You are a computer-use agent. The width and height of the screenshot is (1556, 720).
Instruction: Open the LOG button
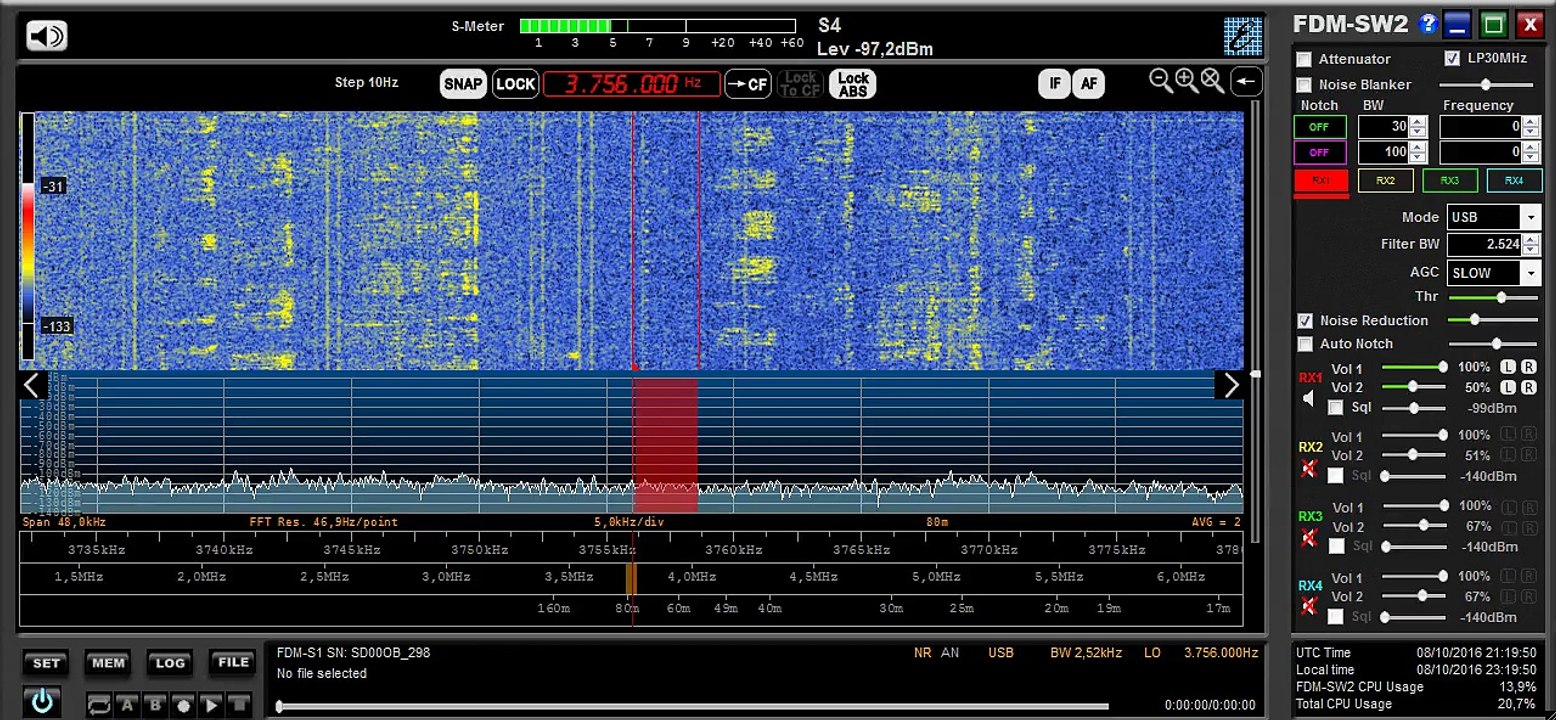(170, 663)
